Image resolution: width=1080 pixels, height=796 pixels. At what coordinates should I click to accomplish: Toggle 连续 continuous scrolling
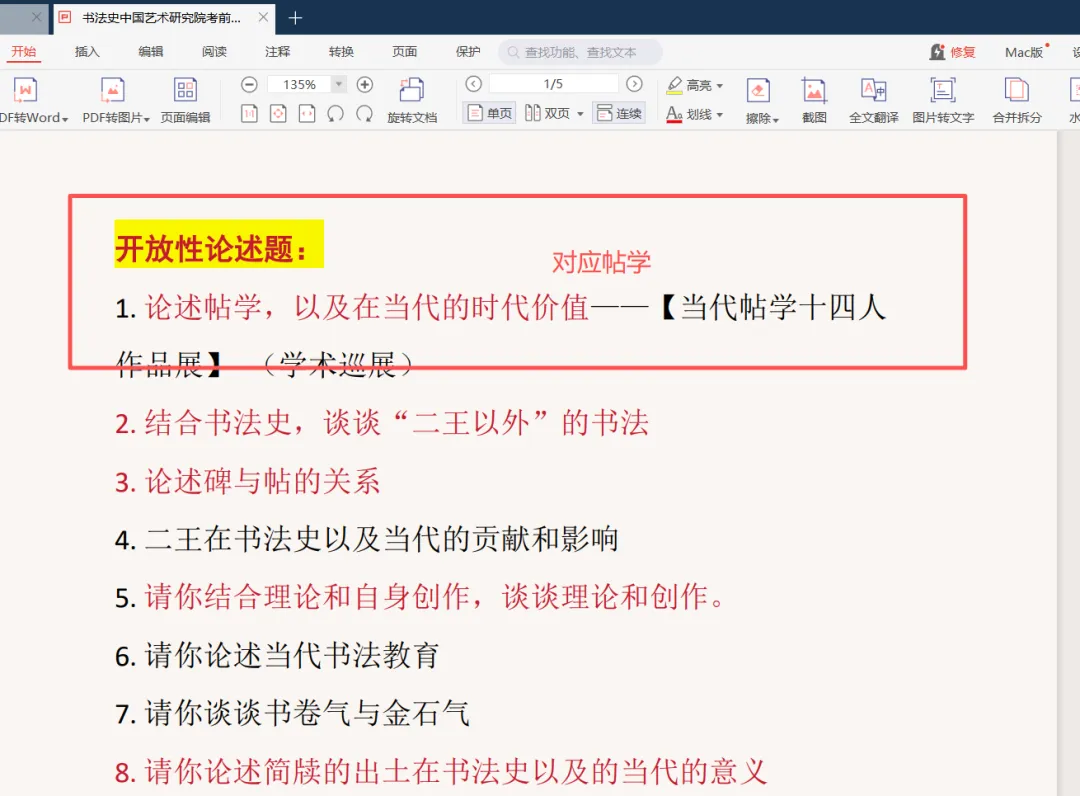pos(619,113)
